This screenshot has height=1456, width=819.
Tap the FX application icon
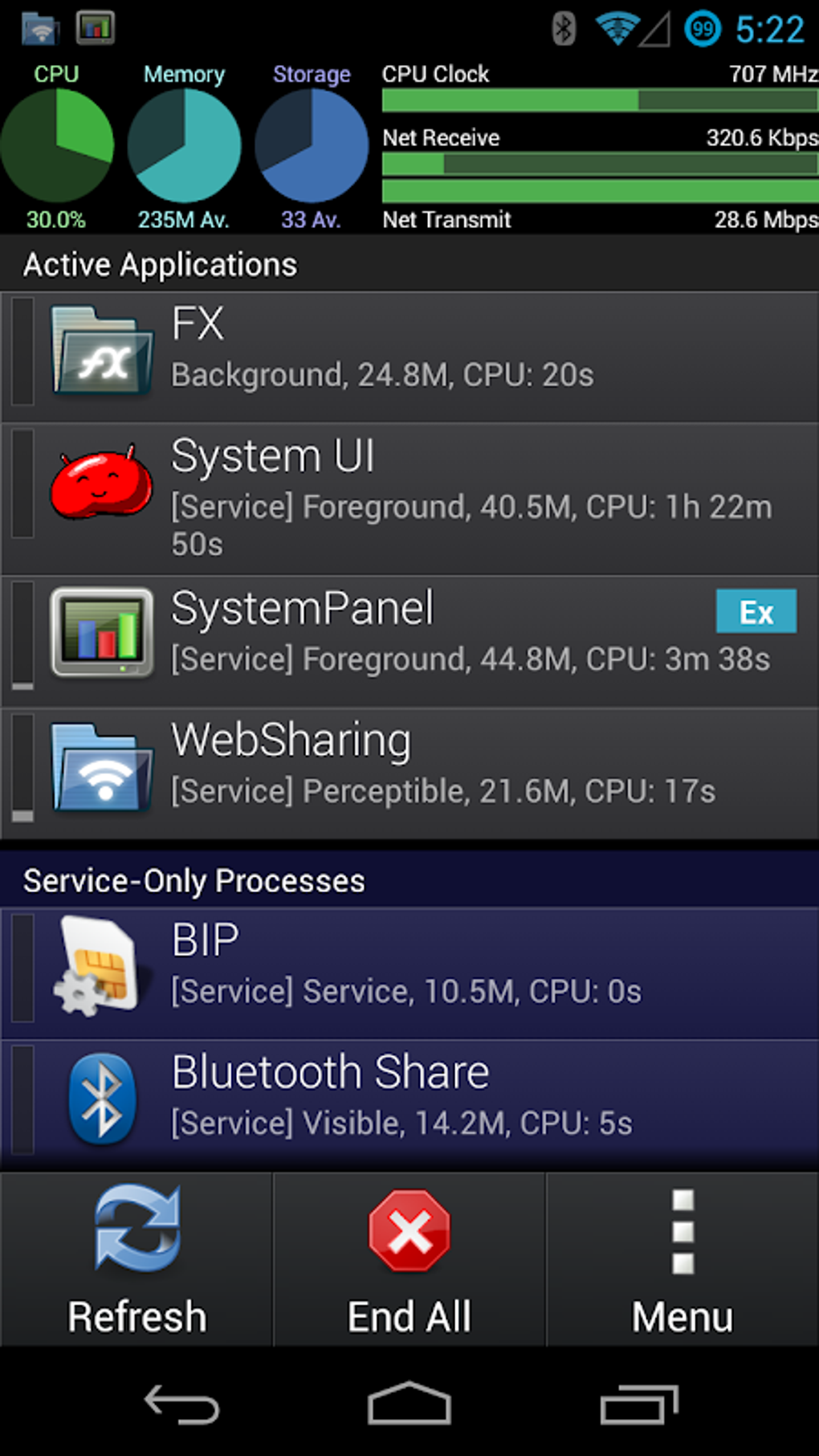coord(101,351)
